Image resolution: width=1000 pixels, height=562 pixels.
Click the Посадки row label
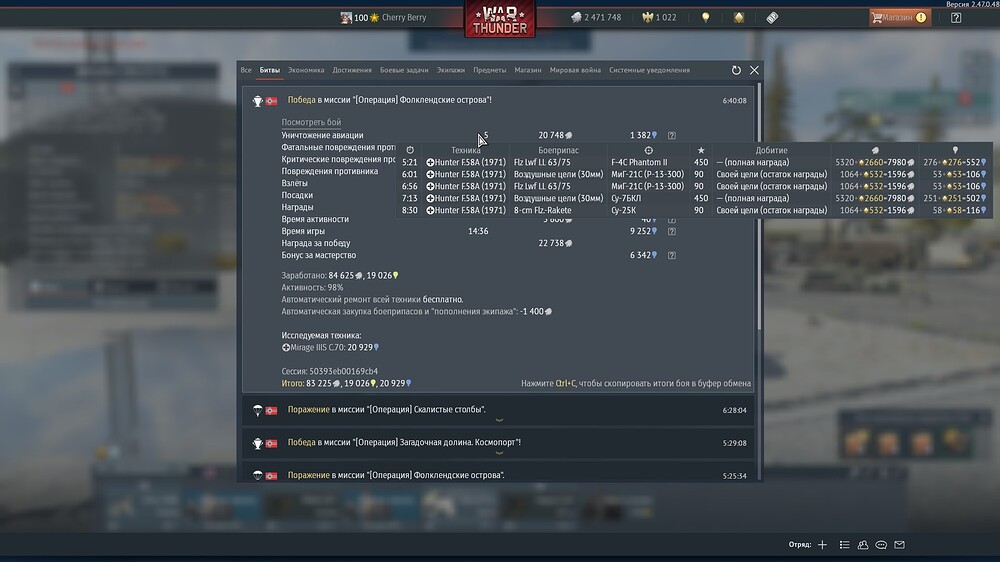pyautogui.click(x=297, y=195)
